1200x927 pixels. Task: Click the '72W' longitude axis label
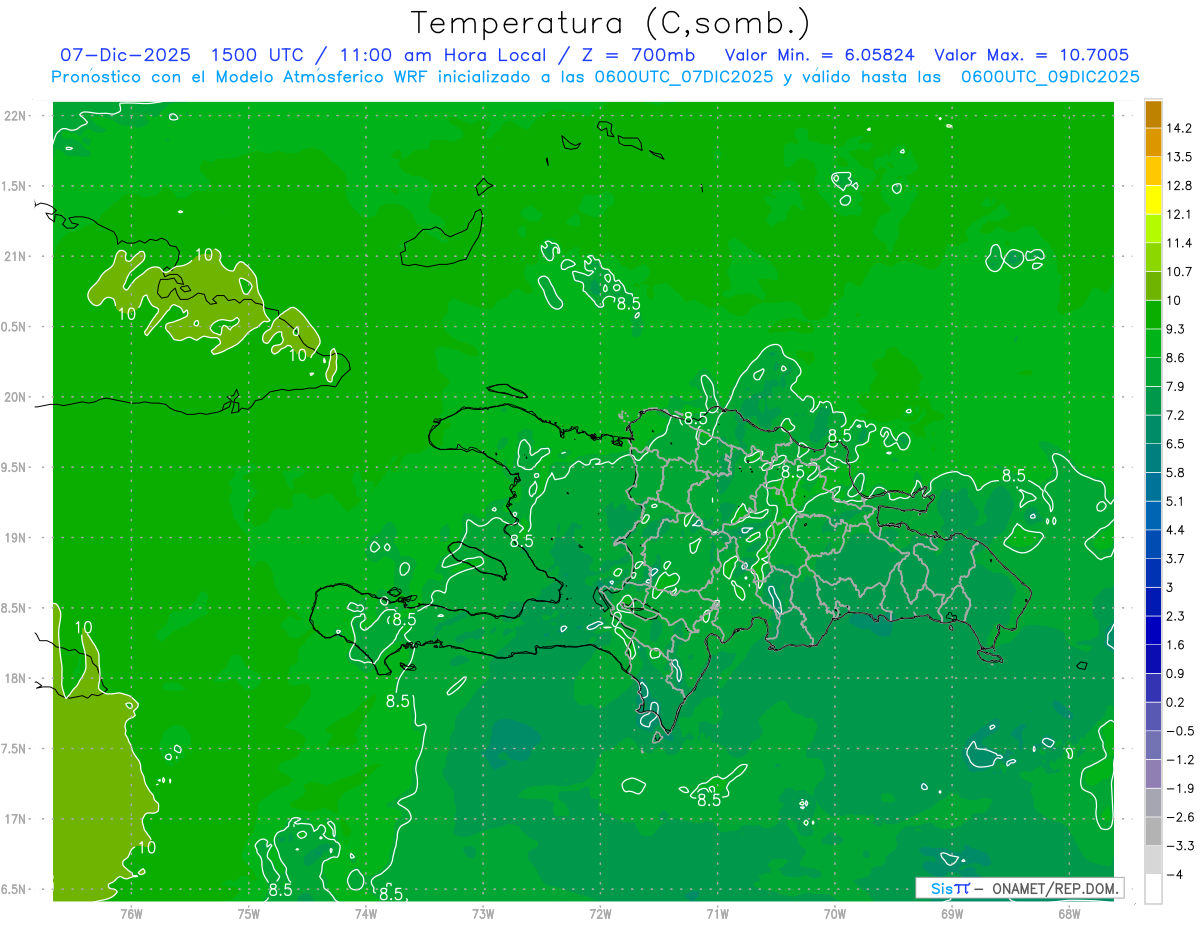(600, 914)
